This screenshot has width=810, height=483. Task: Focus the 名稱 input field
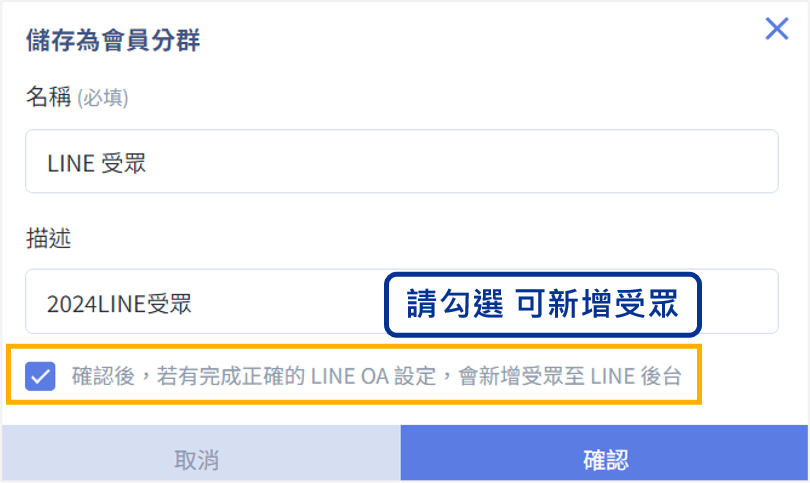coord(401,162)
